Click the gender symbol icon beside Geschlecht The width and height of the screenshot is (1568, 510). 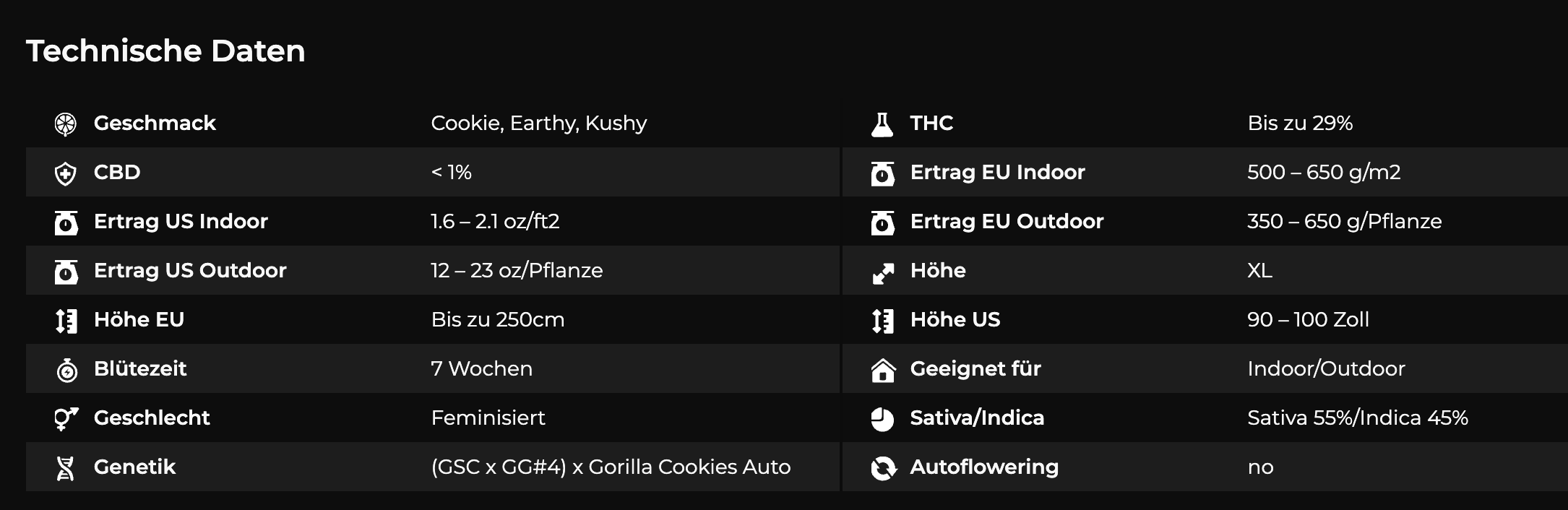(x=66, y=419)
